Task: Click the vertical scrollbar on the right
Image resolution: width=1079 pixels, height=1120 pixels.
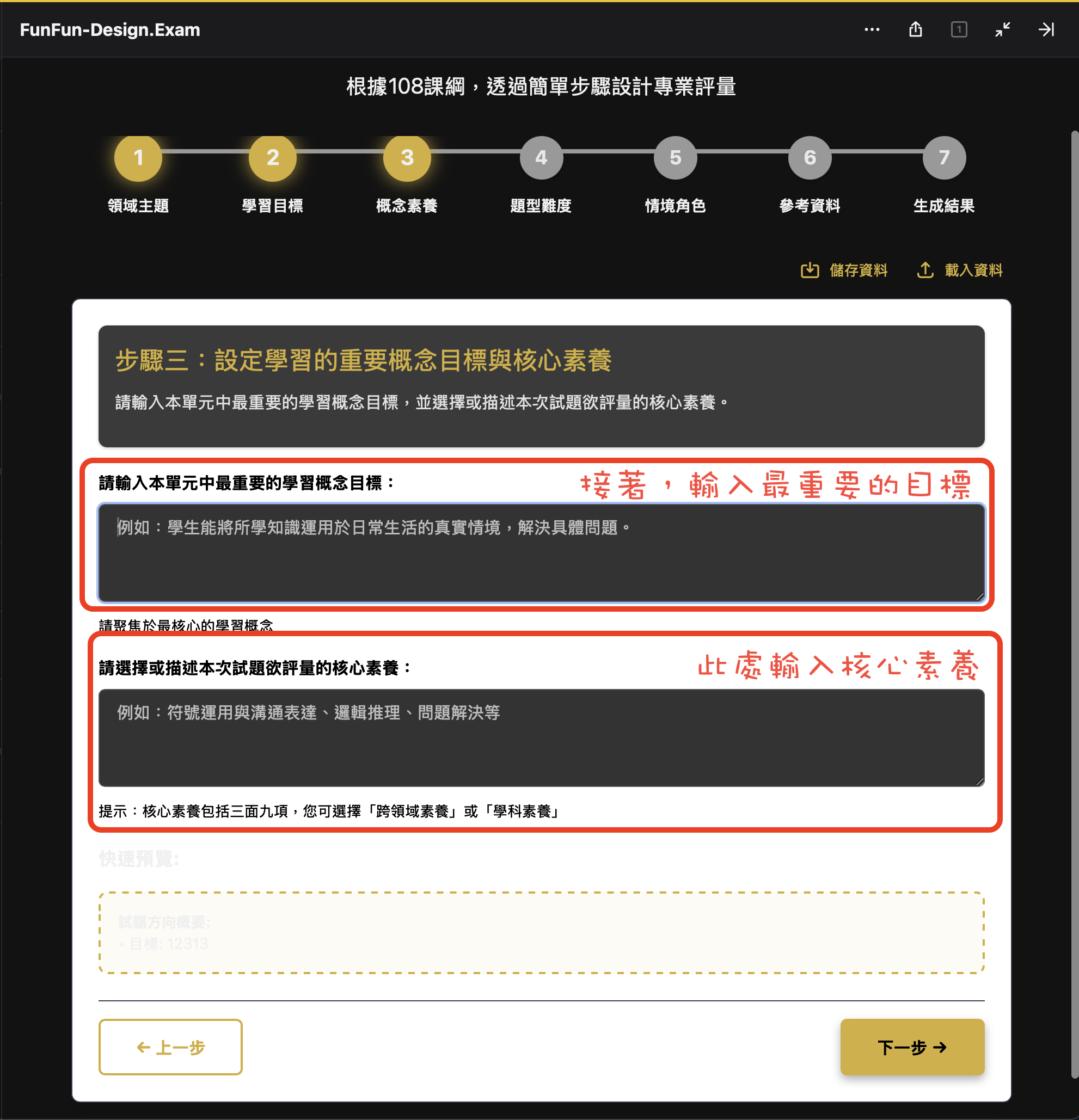Action: point(1075,606)
